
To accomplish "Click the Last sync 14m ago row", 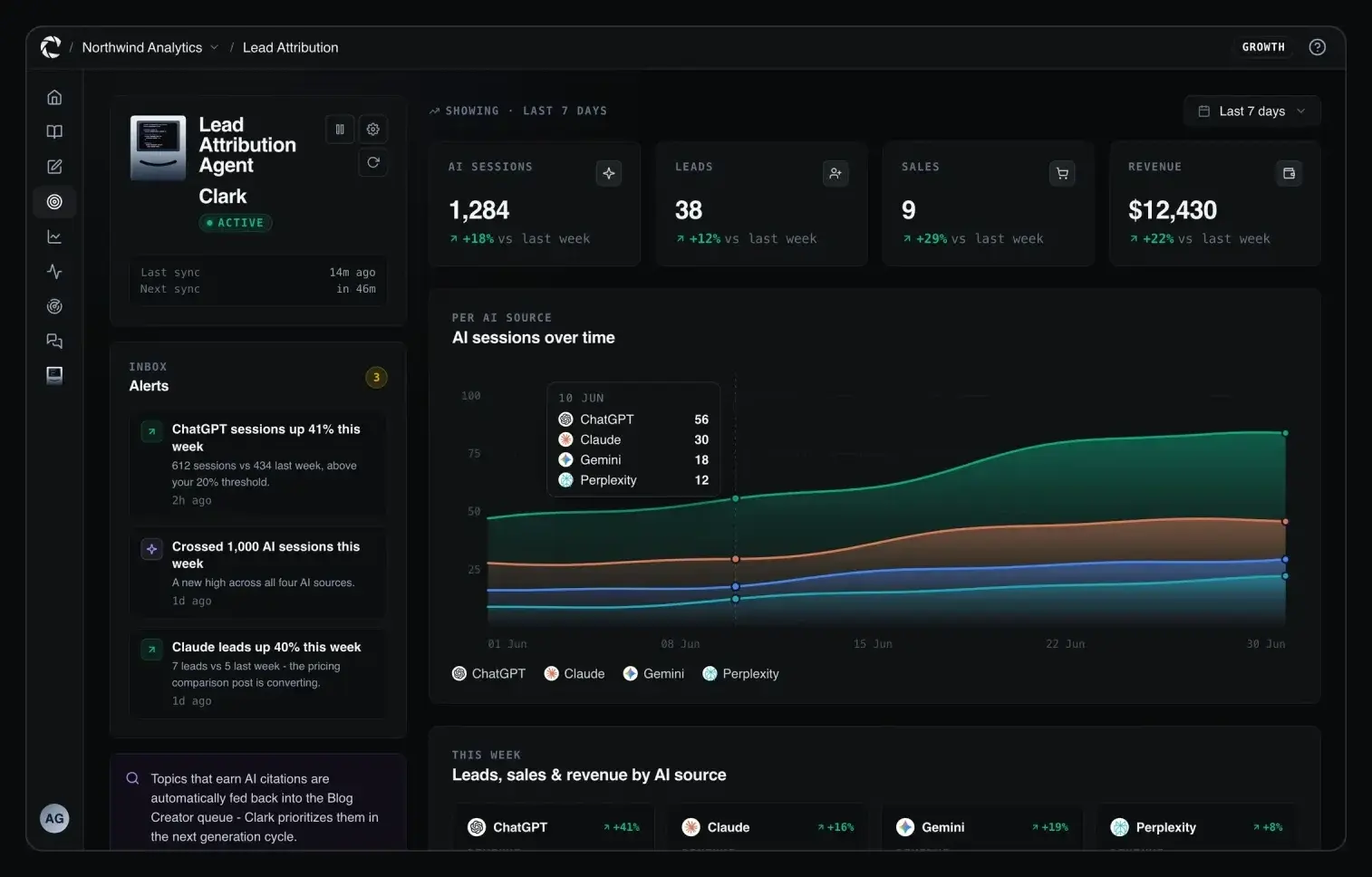I will (258, 272).
